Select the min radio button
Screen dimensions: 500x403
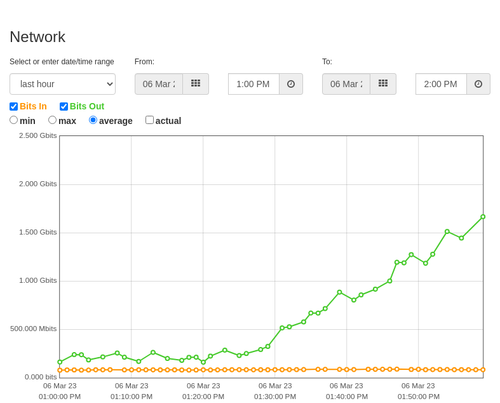14,120
